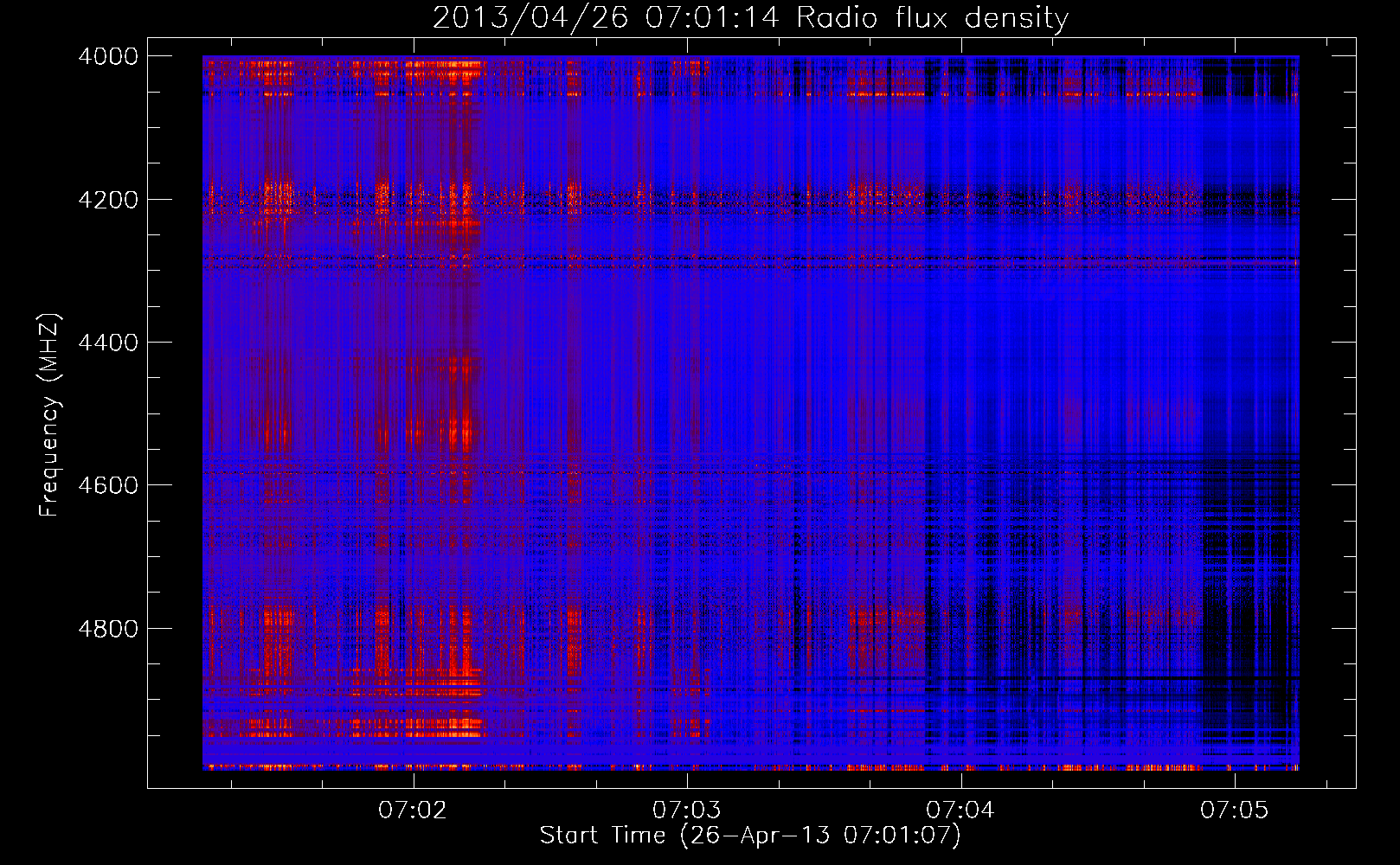Click the '4200' frequency axis label
The width and height of the screenshot is (1400, 865).
pyautogui.click(x=108, y=199)
